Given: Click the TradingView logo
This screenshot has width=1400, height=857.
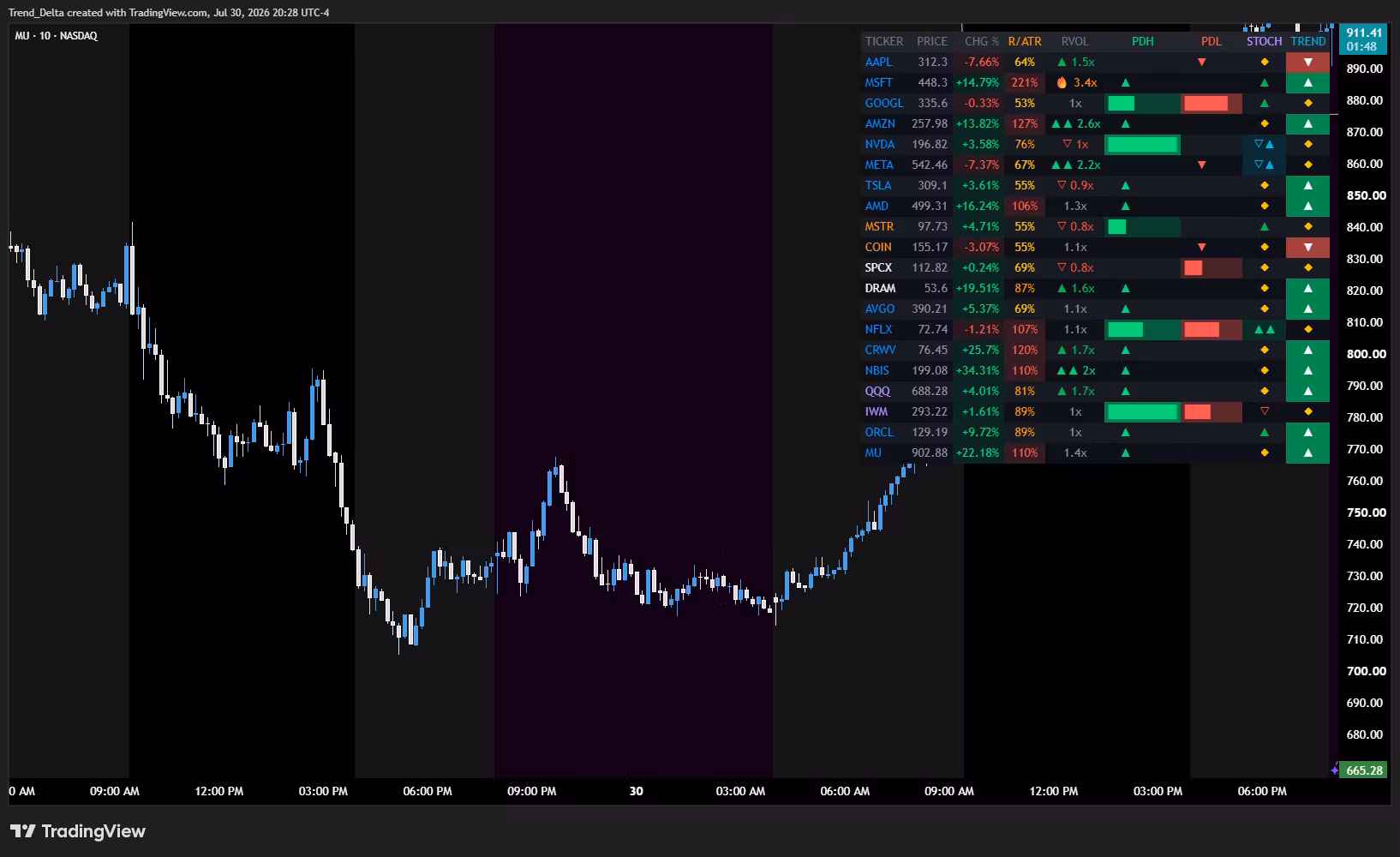Looking at the screenshot, I should (78, 831).
